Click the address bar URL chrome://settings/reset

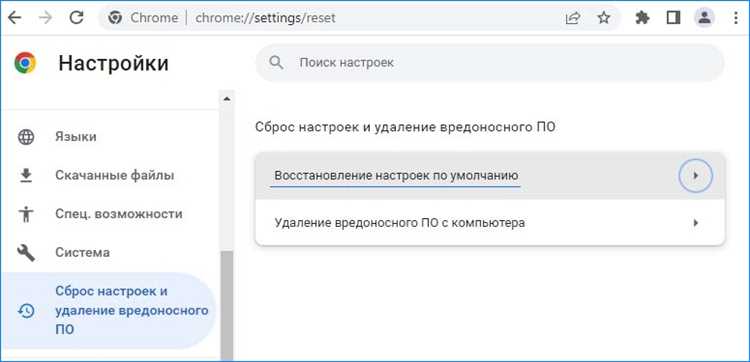tap(265, 18)
